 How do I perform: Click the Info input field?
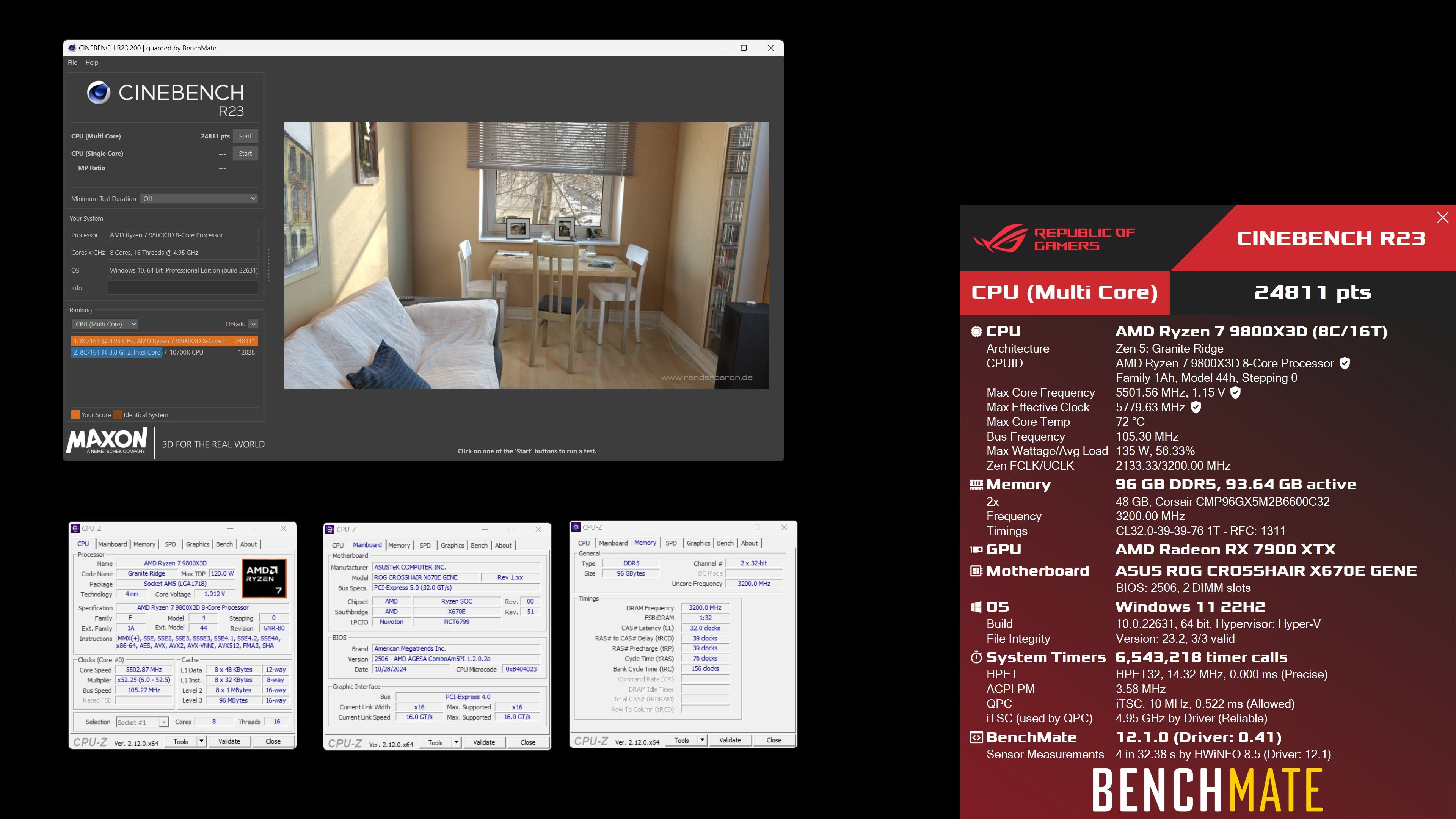(182, 288)
